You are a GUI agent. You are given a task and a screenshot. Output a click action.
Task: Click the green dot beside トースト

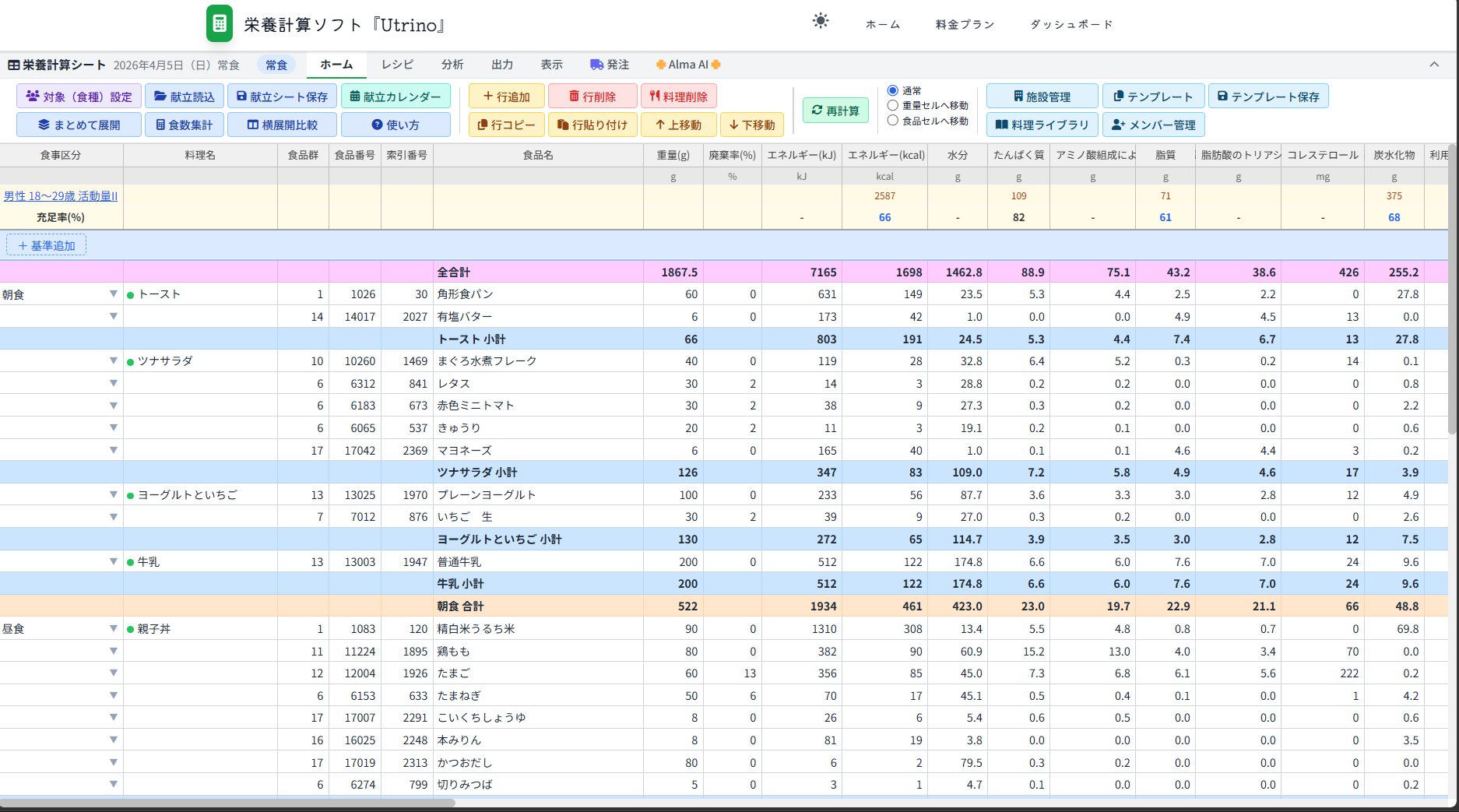(131, 295)
